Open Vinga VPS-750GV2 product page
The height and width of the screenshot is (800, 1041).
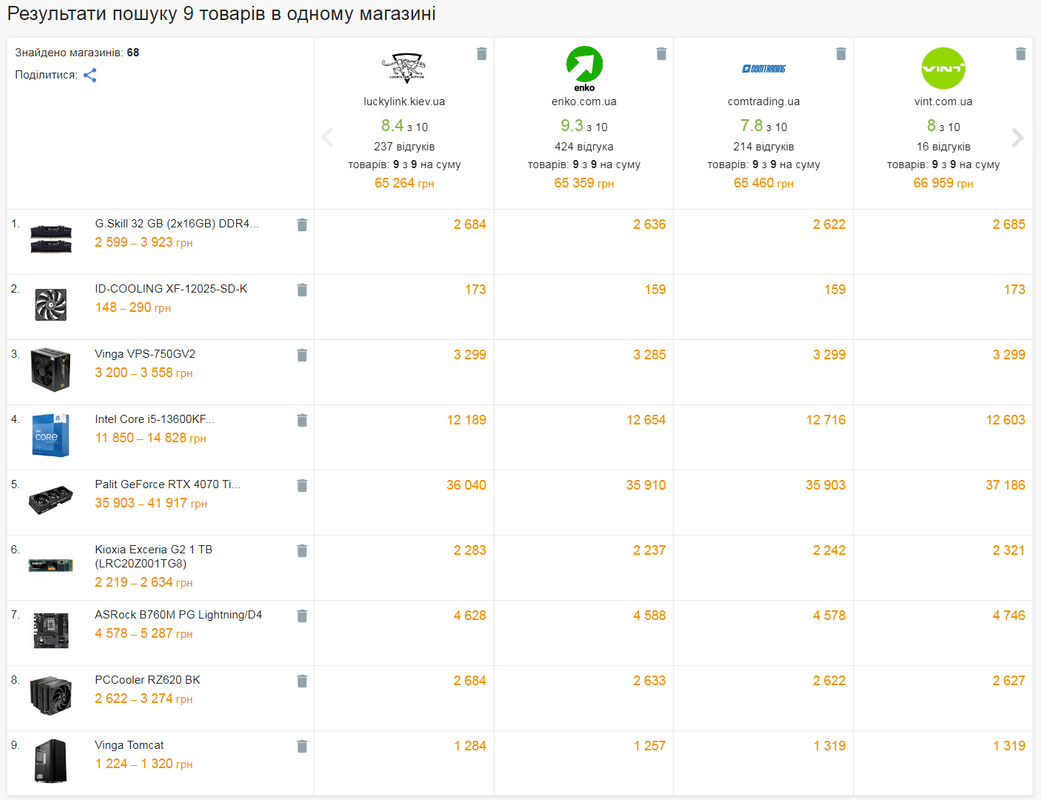pyautogui.click(x=145, y=354)
